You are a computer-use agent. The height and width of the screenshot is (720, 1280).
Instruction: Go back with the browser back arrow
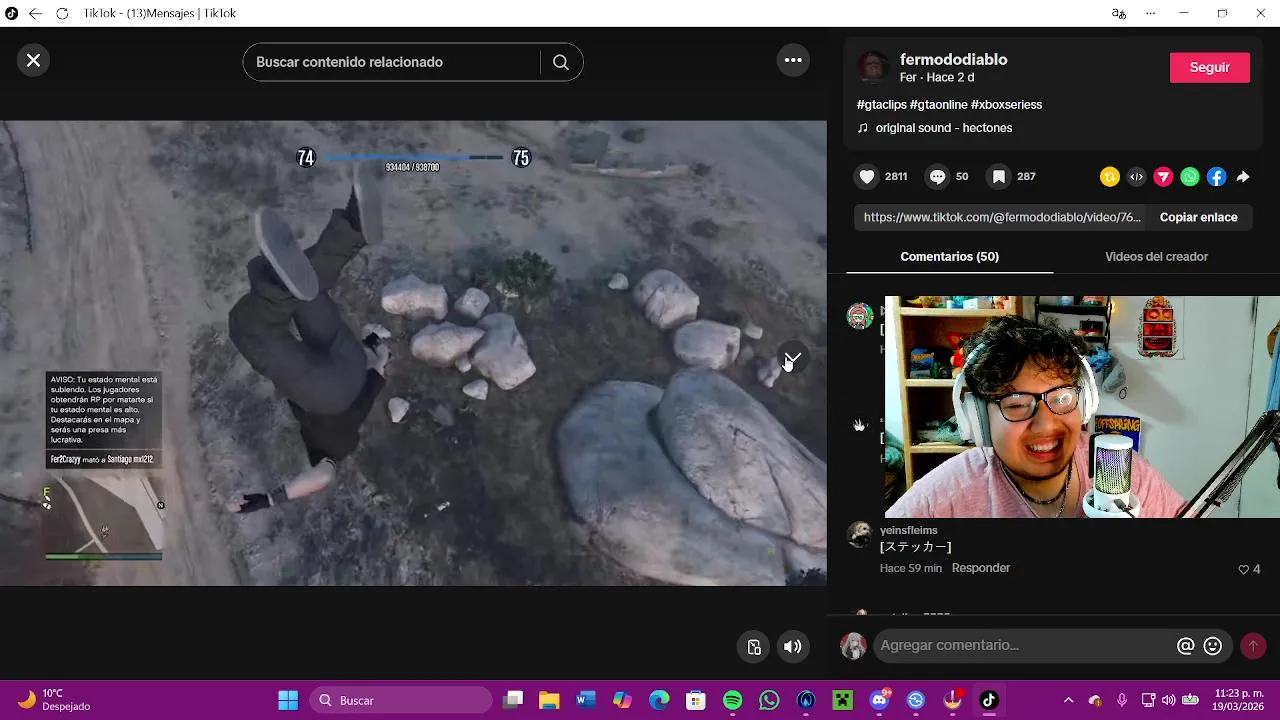[35, 14]
